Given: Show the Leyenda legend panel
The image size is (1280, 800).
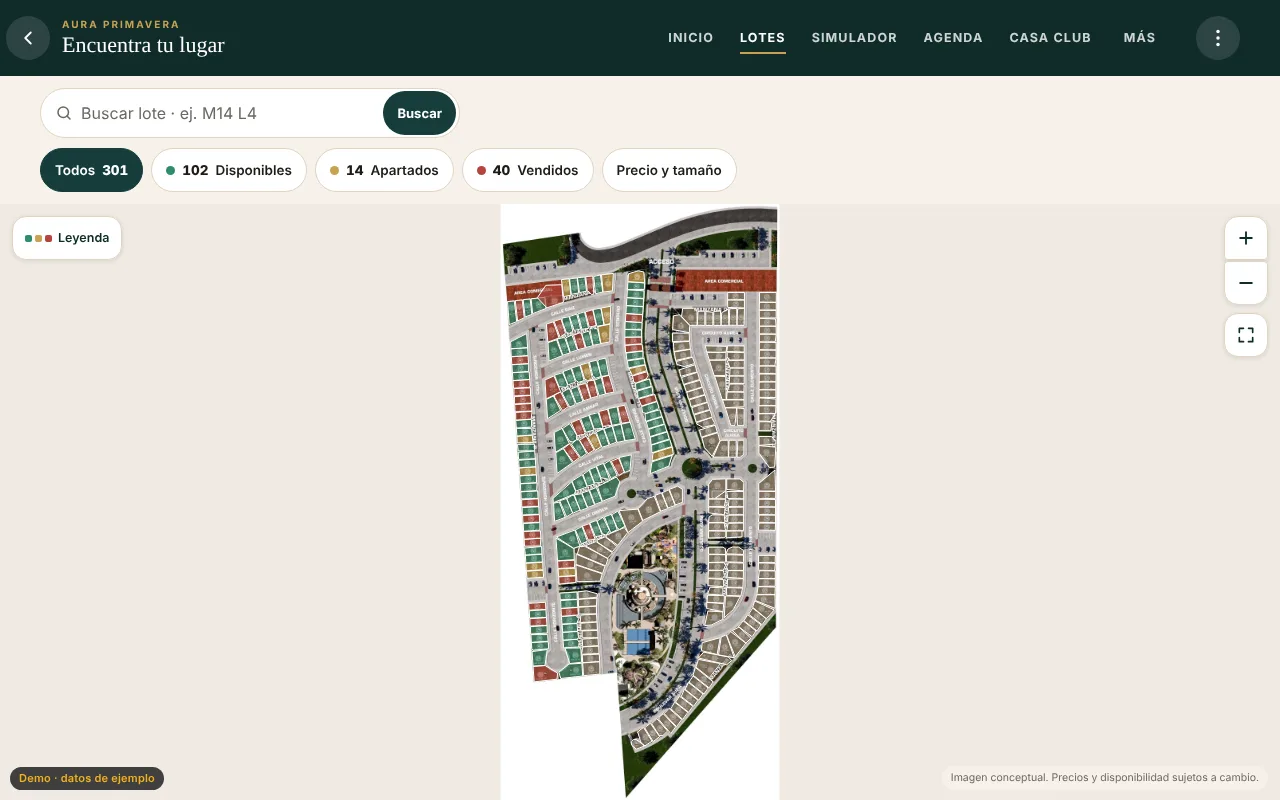Looking at the screenshot, I should [x=67, y=238].
